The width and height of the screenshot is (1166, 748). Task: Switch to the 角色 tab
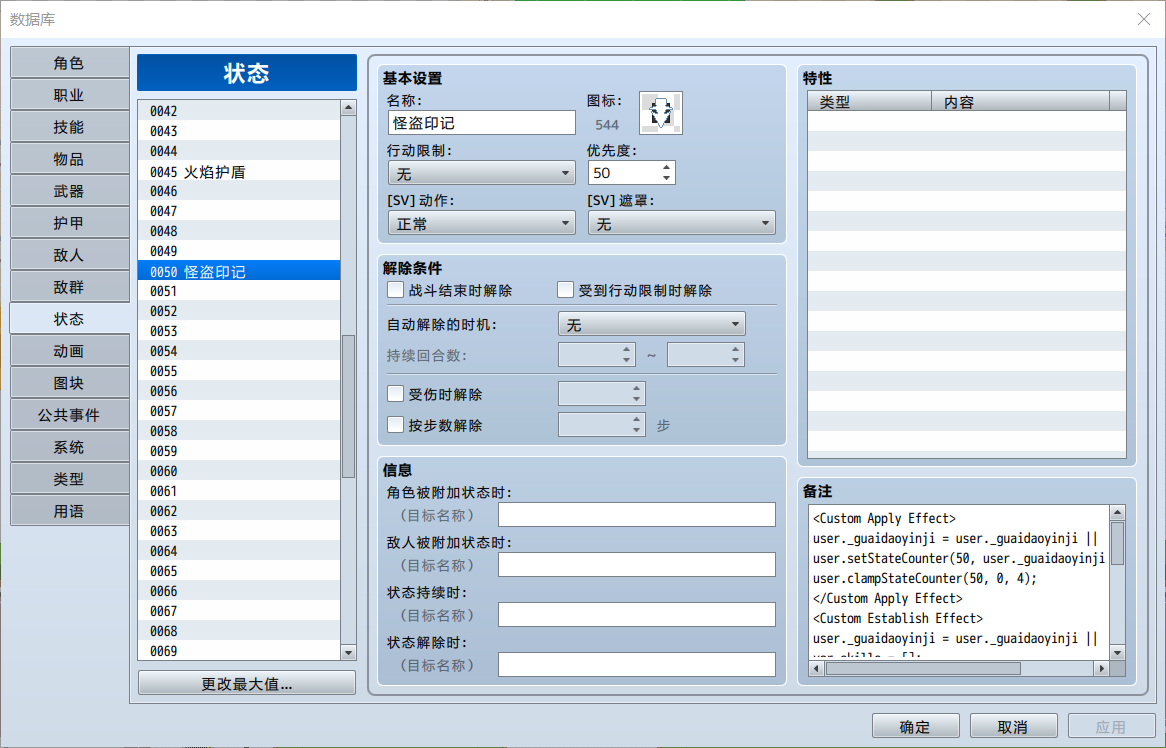69,63
